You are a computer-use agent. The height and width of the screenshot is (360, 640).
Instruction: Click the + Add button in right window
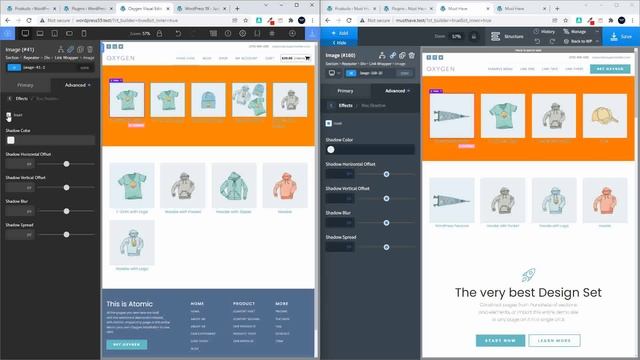coord(339,33)
